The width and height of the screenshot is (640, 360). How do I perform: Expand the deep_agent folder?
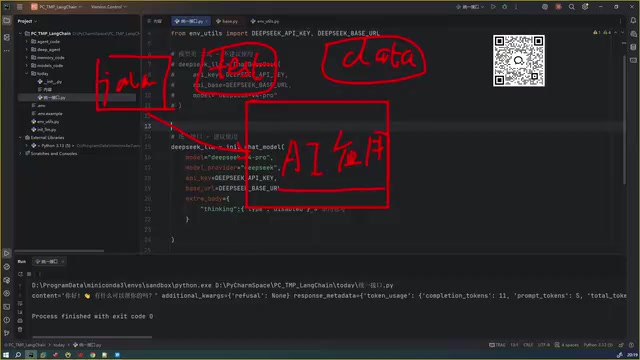point(27,49)
